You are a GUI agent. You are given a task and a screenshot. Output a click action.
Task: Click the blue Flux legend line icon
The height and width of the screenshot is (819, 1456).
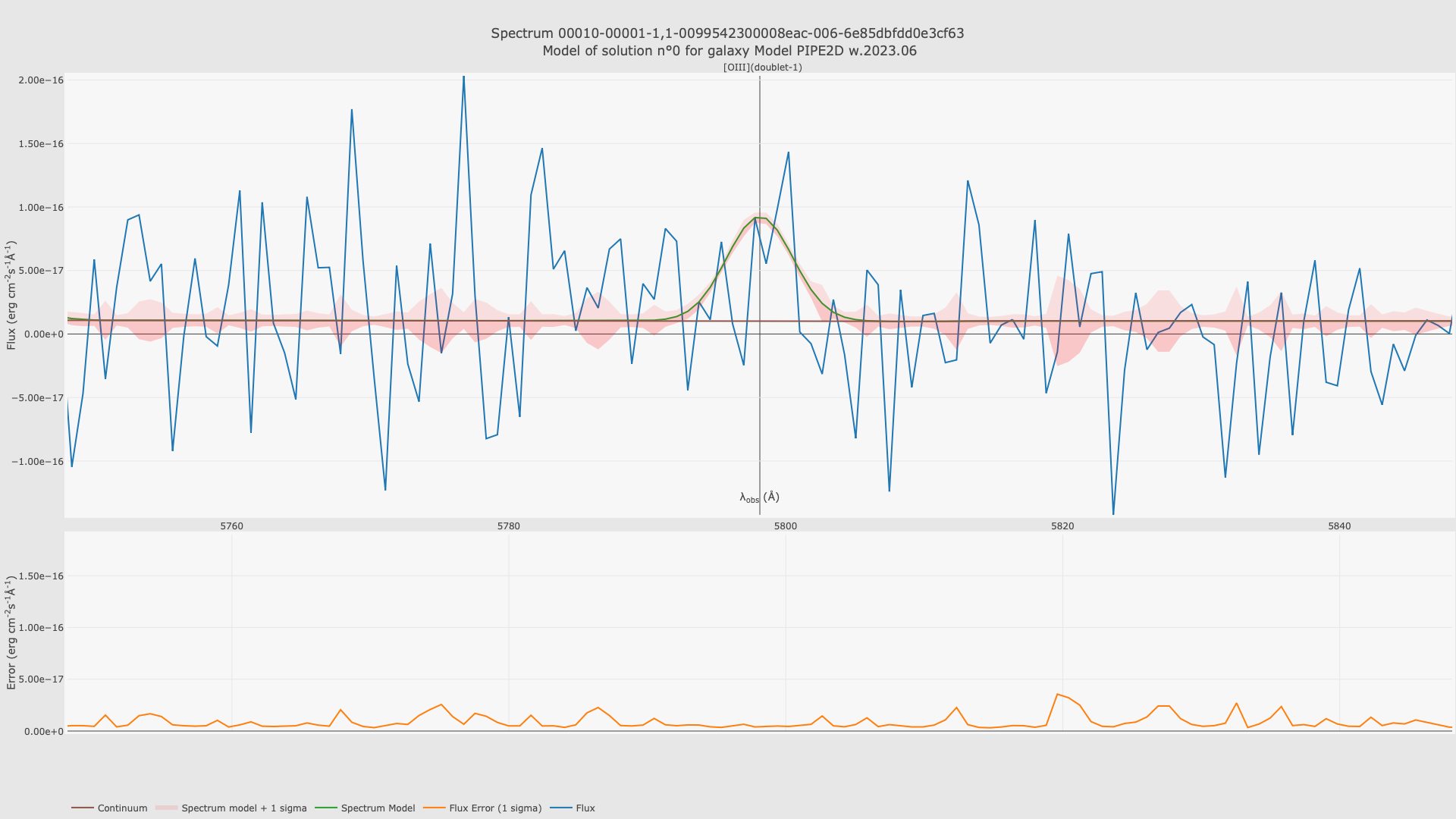tap(560, 808)
